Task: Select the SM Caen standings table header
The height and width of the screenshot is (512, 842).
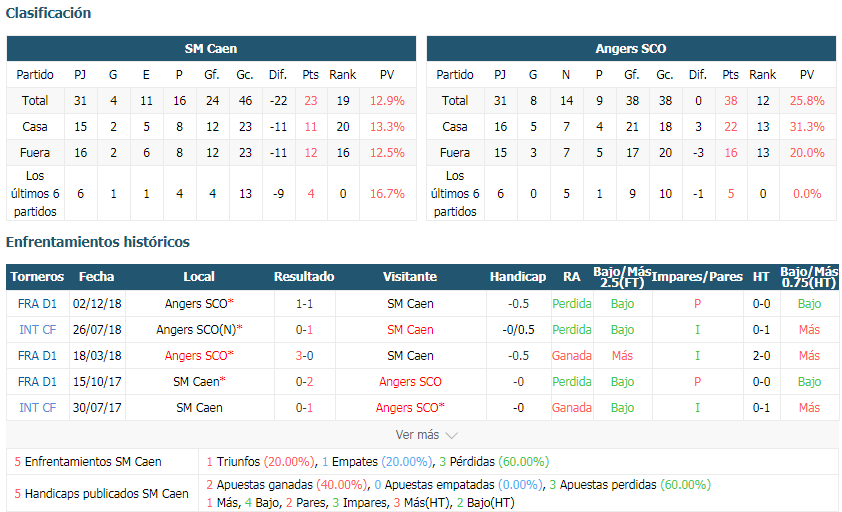Action: [211, 48]
